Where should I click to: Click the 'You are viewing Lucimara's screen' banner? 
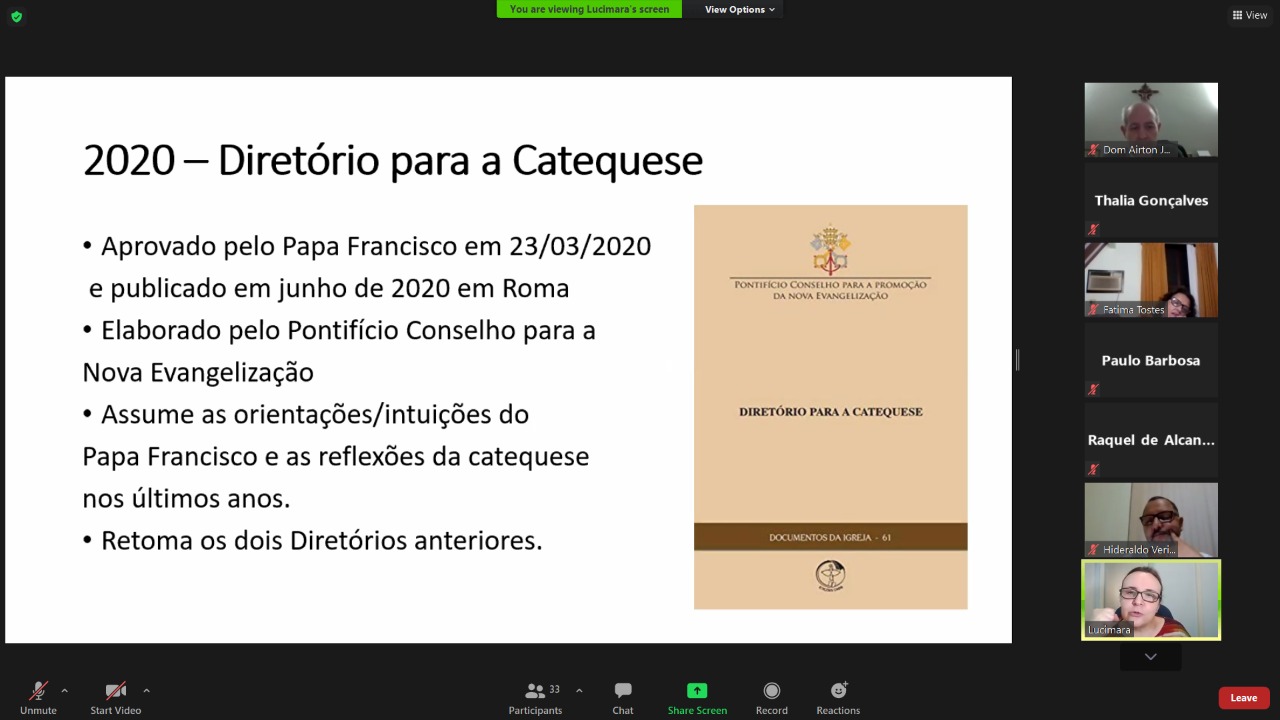tap(589, 9)
